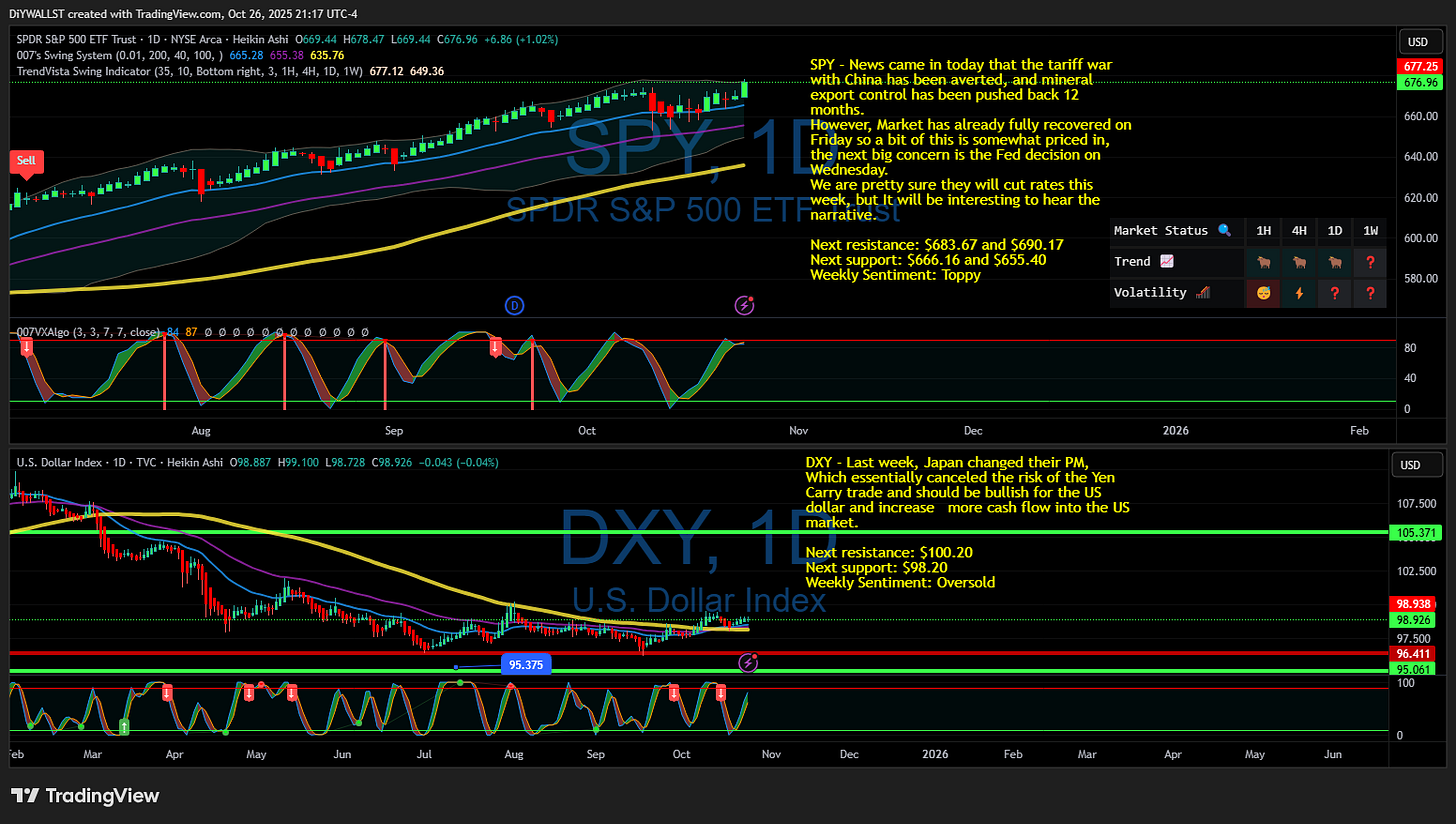Image resolution: width=1456 pixels, height=824 pixels.
Task: Switch to the 1W column in Market Status
Action: (x=1370, y=231)
